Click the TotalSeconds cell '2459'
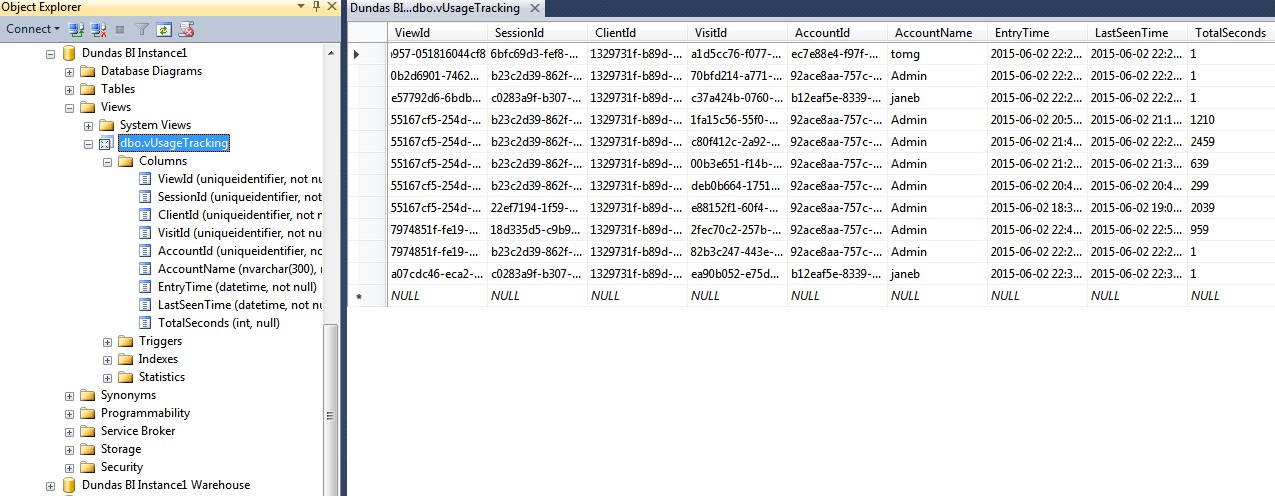Screen dimensions: 1275x496 [x=1231, y=142]
